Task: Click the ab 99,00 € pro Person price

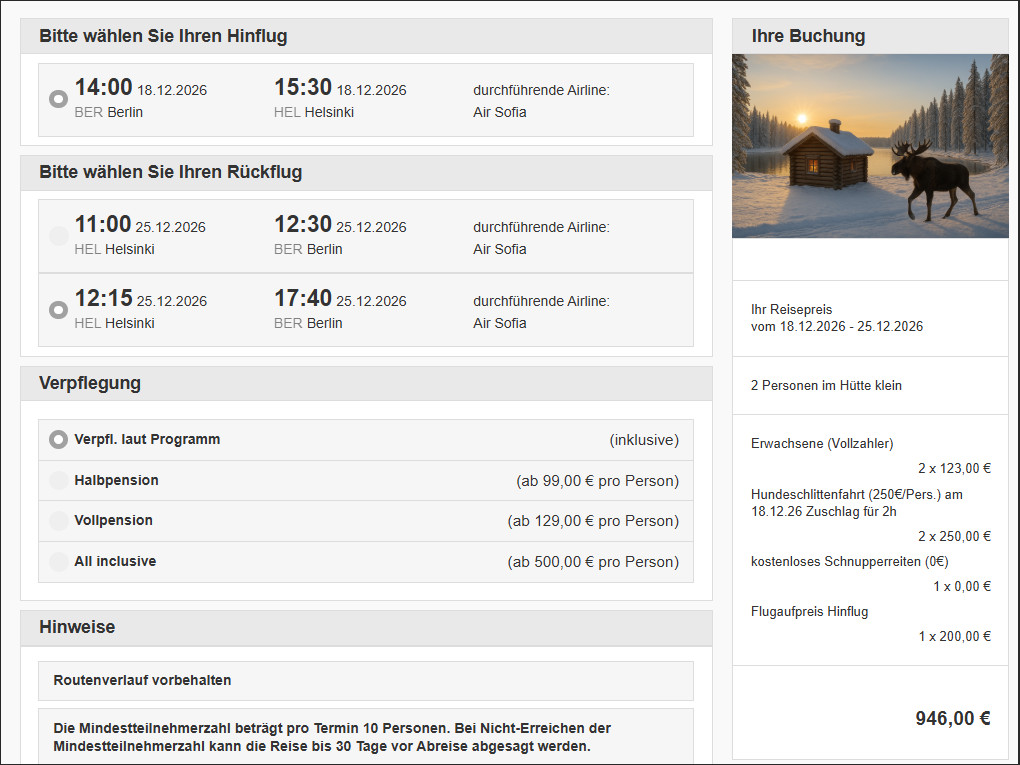Action: point(597,481)
